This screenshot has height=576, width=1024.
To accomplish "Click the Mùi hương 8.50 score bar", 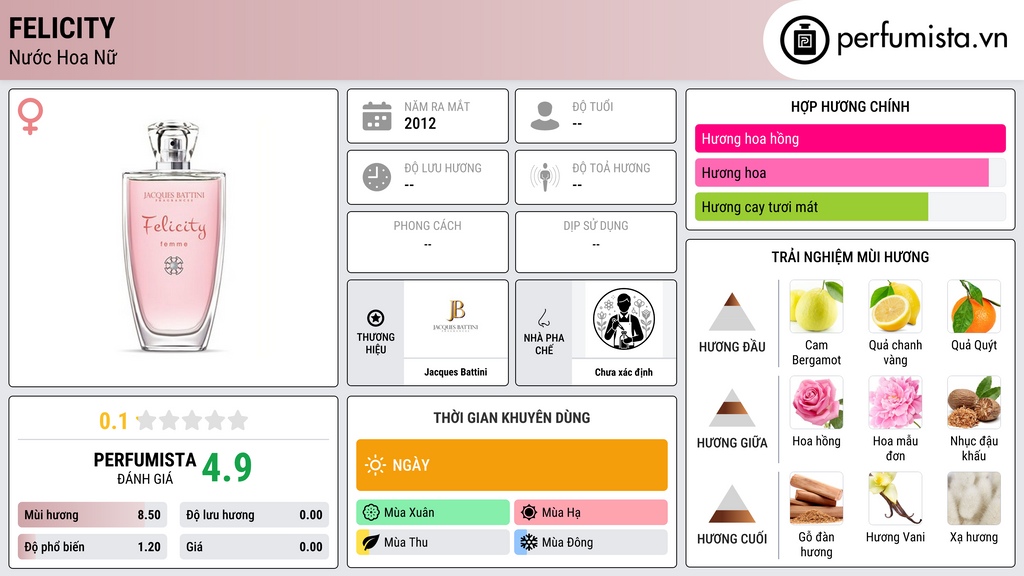I will pyautogui.click(x=93, y=515).
